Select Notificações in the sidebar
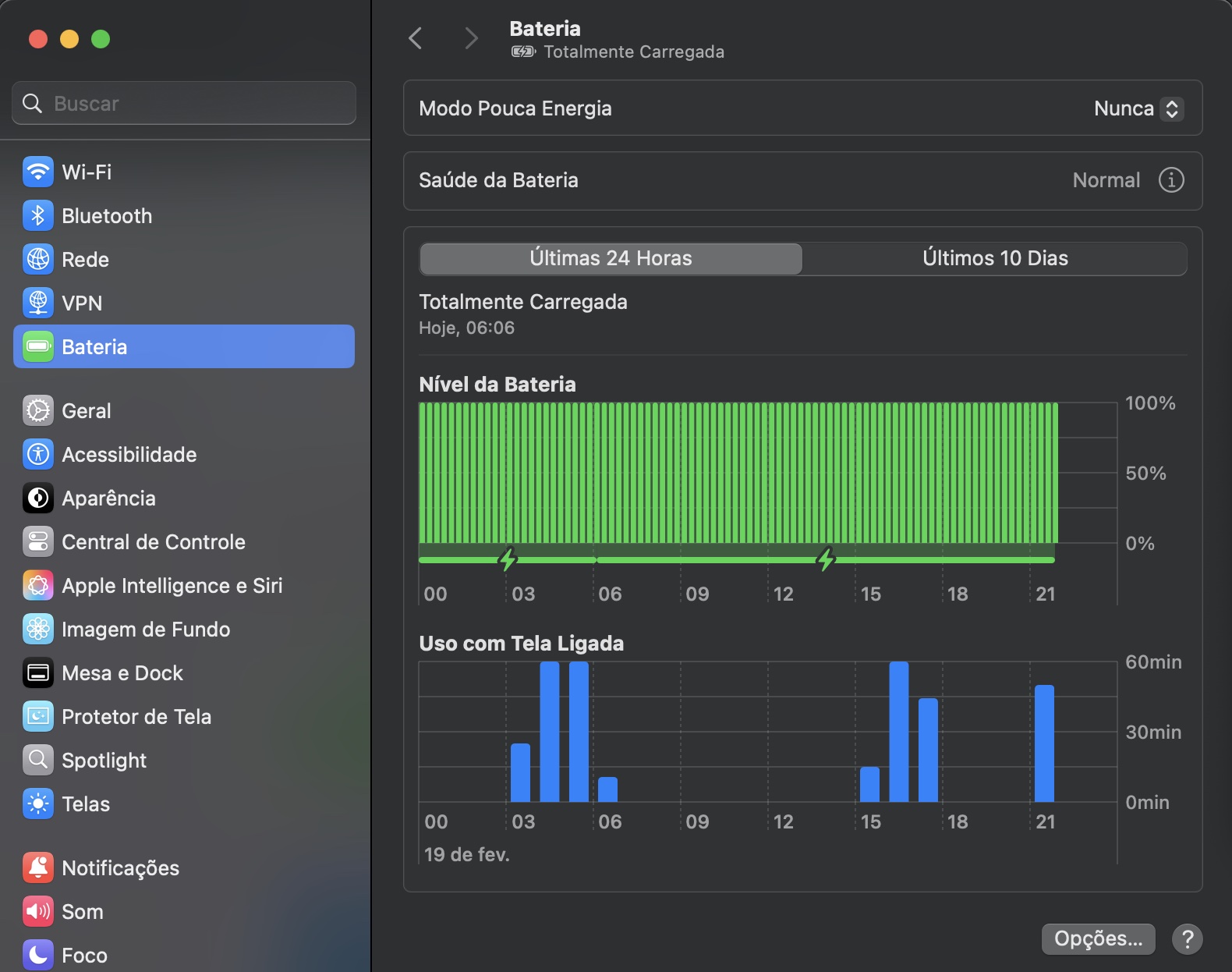This screenshot has height=972, width=1232. pos(120,867)
